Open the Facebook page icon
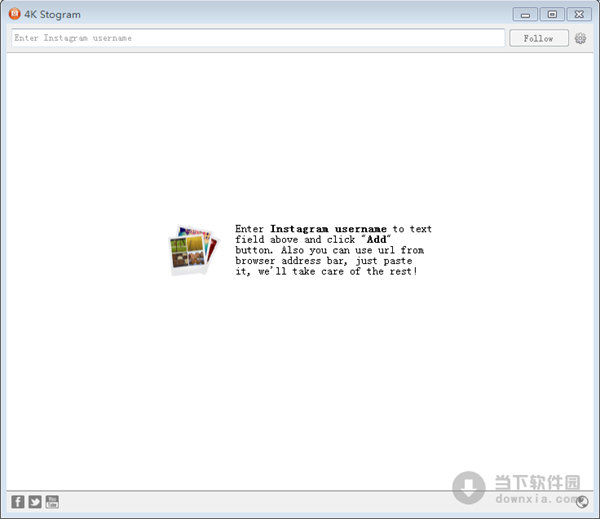 18,501
